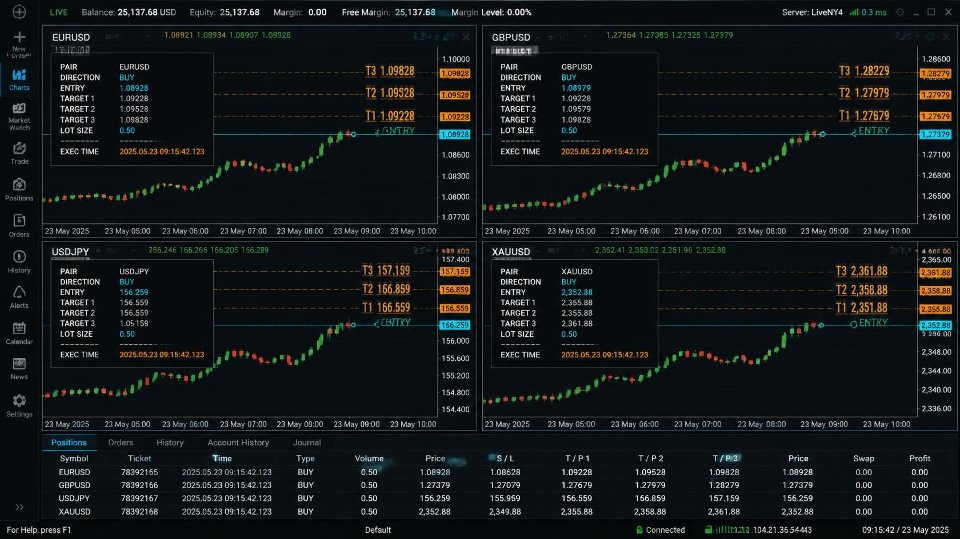The image size is (960, 539).
Task: Click USDJPY T/P 1 value 156.559
Action: click(577, 499)
